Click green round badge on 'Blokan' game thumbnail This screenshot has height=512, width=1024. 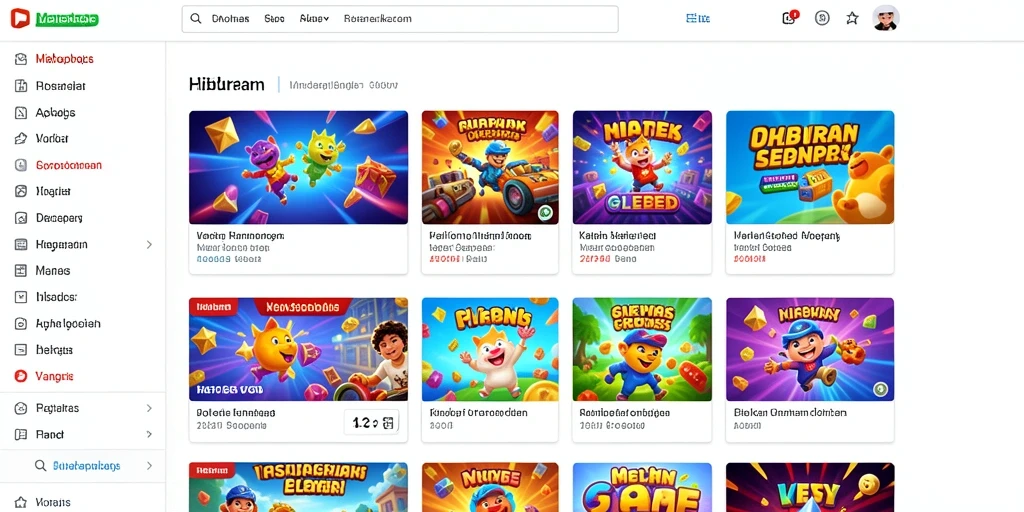pos(881,390)
